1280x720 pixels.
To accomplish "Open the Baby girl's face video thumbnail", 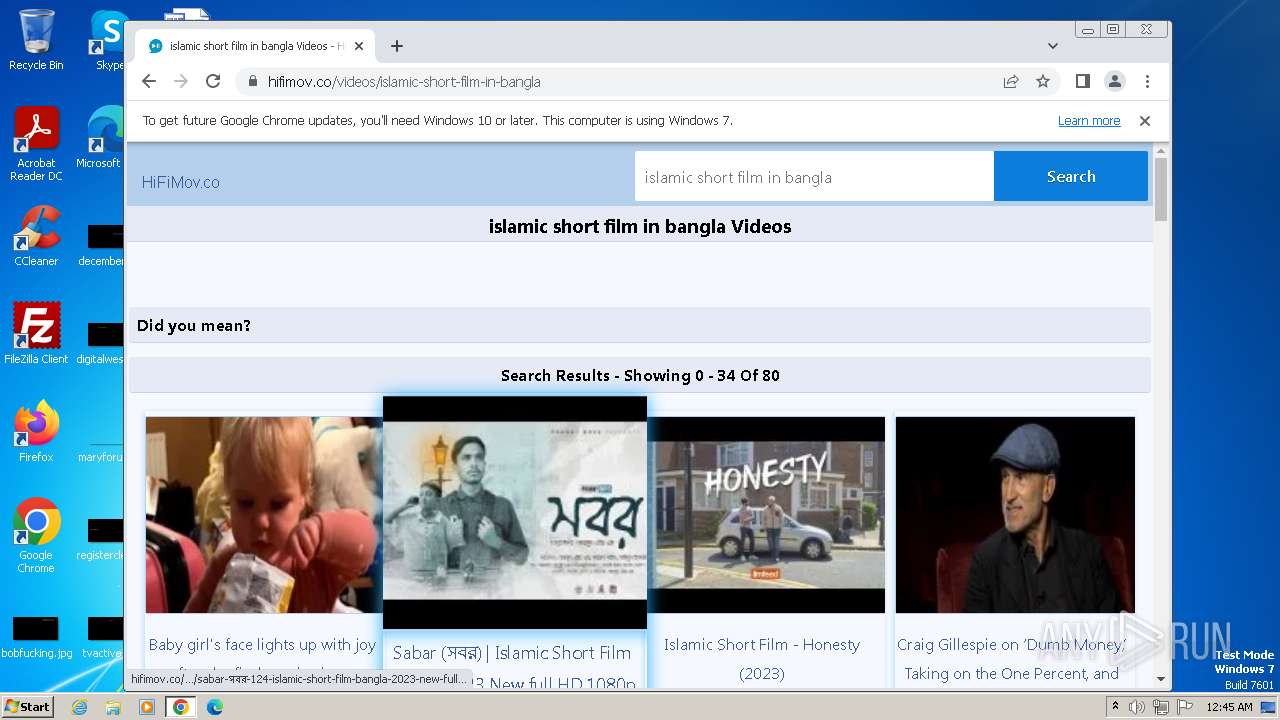I will [264, 515].
